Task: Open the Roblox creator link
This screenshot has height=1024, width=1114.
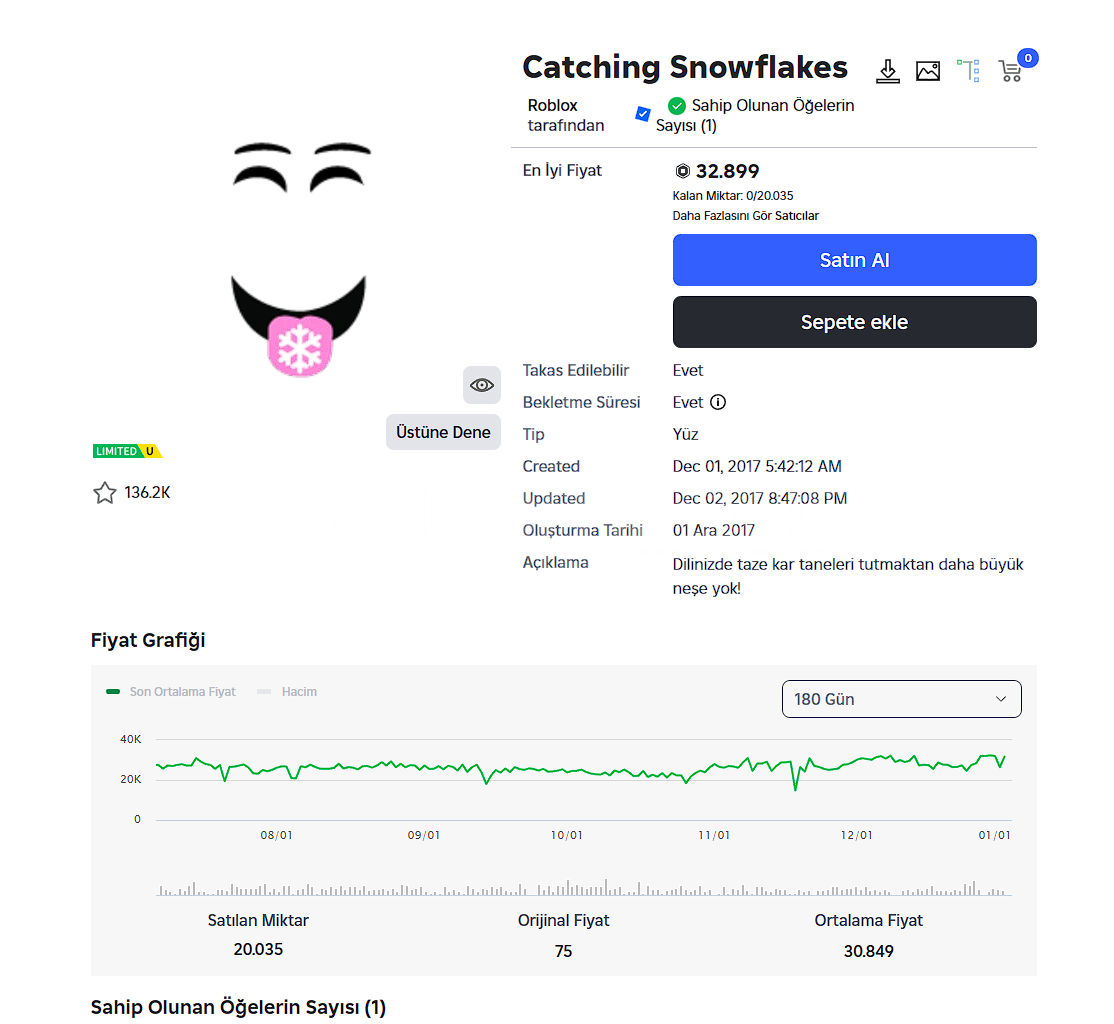Action: pos(553,105)
